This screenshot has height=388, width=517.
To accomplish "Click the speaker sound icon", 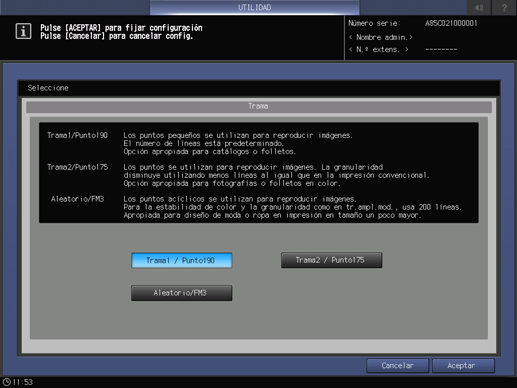I will [x=479, y=7].
